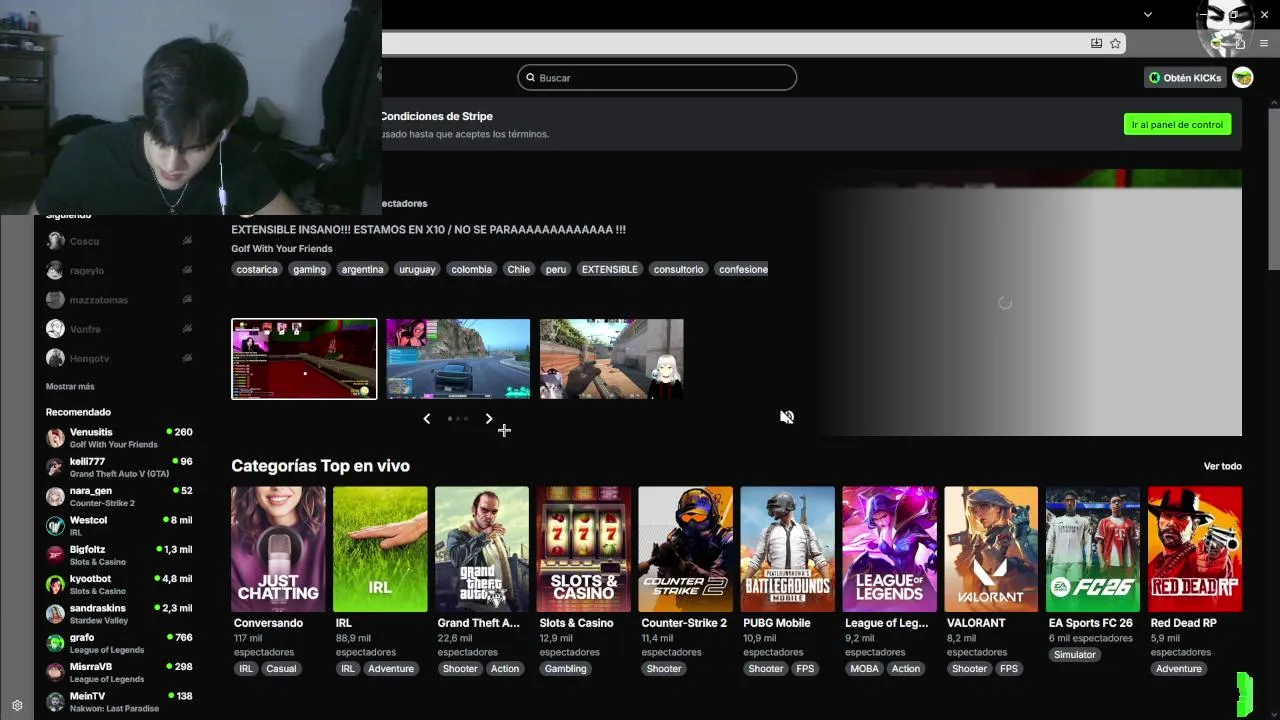Viewport: 1280px width, 720px height.
Task: Go to previous carousel slide arrow
Action: tap(427, 419)
